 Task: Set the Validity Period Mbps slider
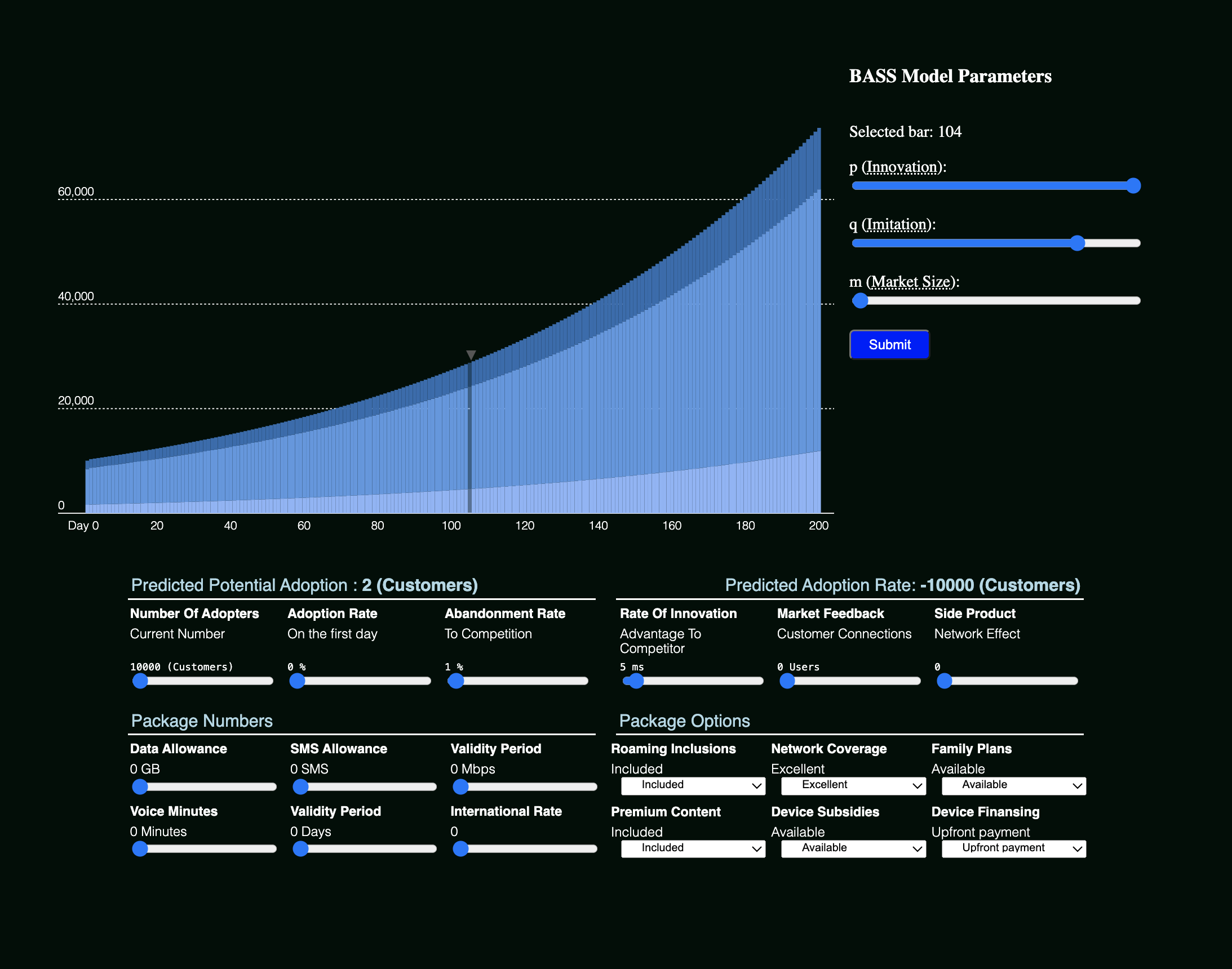525,787
